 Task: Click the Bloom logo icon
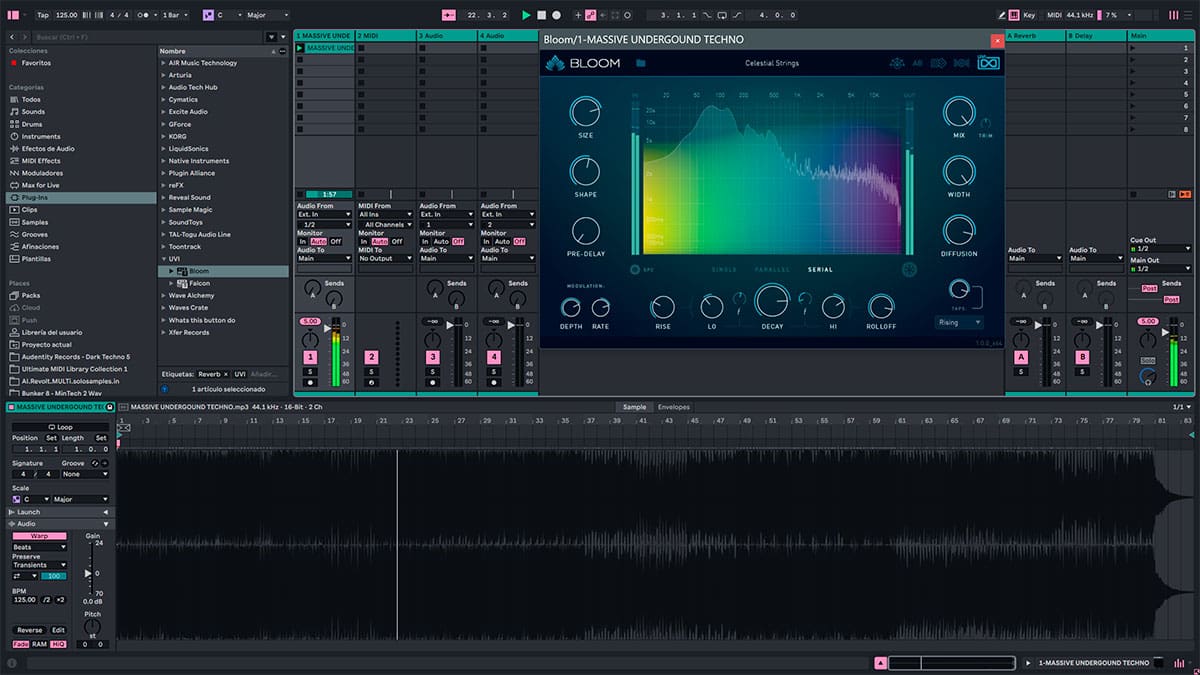coord(555,63)
